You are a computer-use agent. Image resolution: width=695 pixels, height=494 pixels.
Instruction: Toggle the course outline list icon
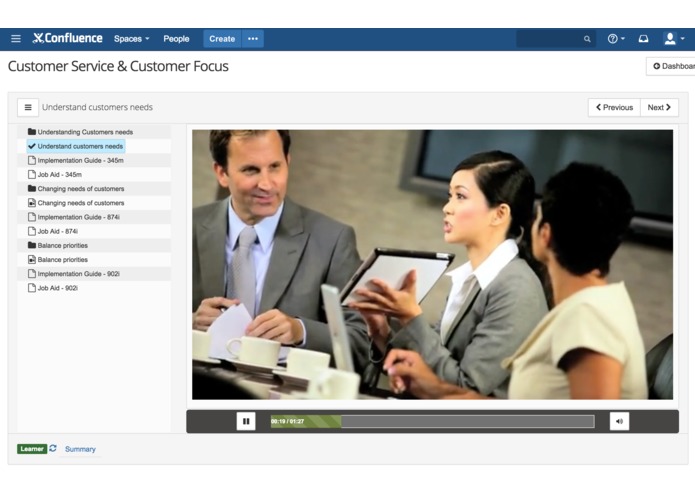tap(28, 107)
